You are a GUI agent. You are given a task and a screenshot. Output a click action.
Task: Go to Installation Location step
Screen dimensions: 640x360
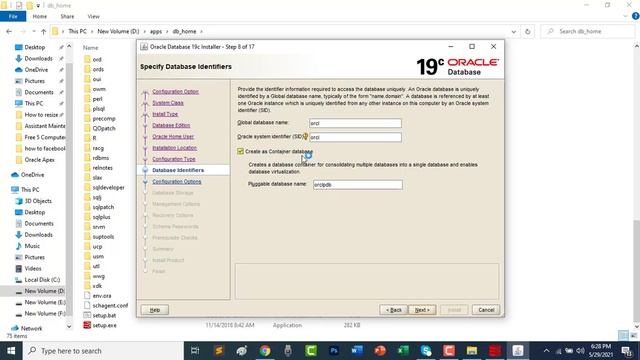(174, 148)
